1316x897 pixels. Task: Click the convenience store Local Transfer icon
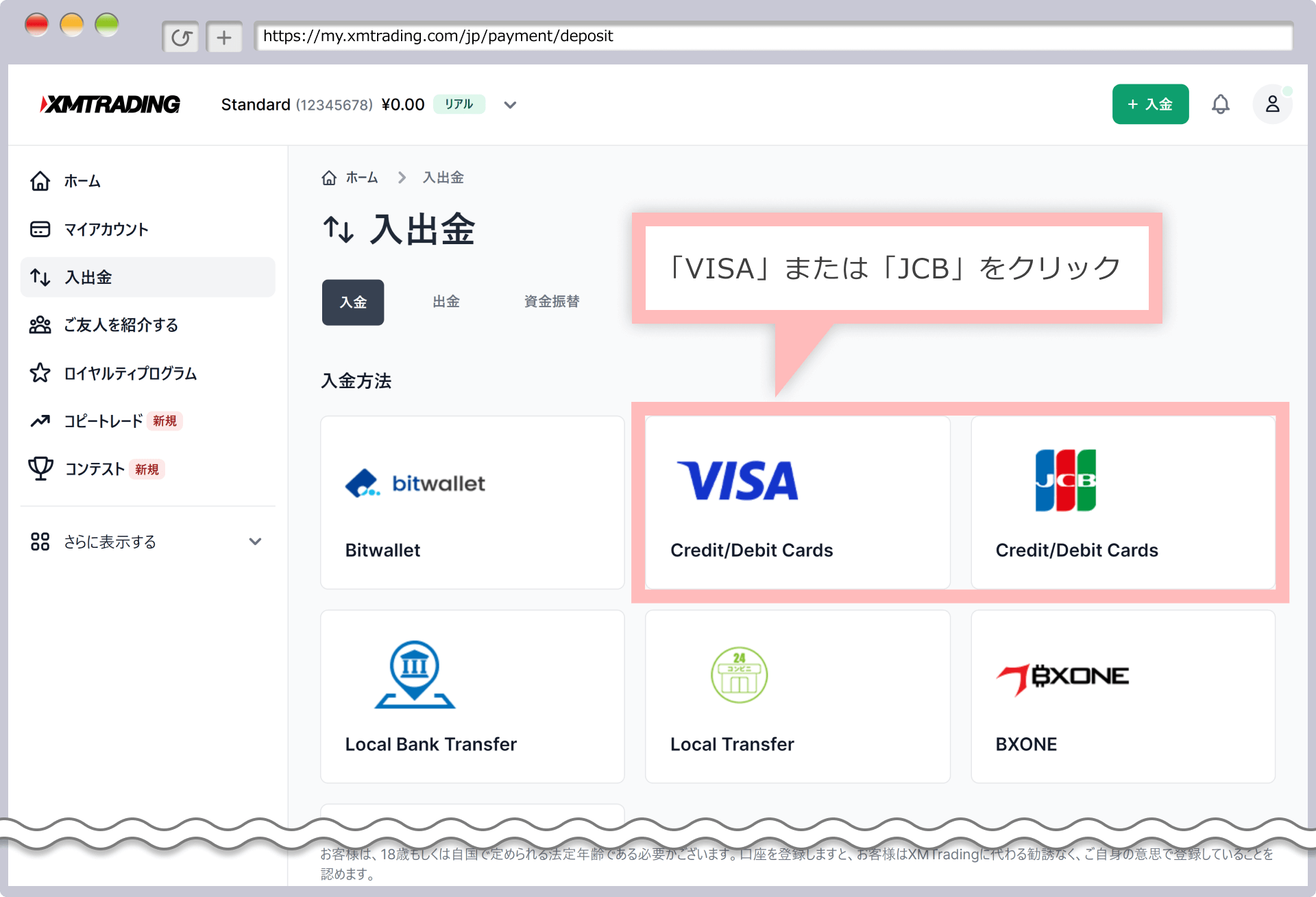739,675
